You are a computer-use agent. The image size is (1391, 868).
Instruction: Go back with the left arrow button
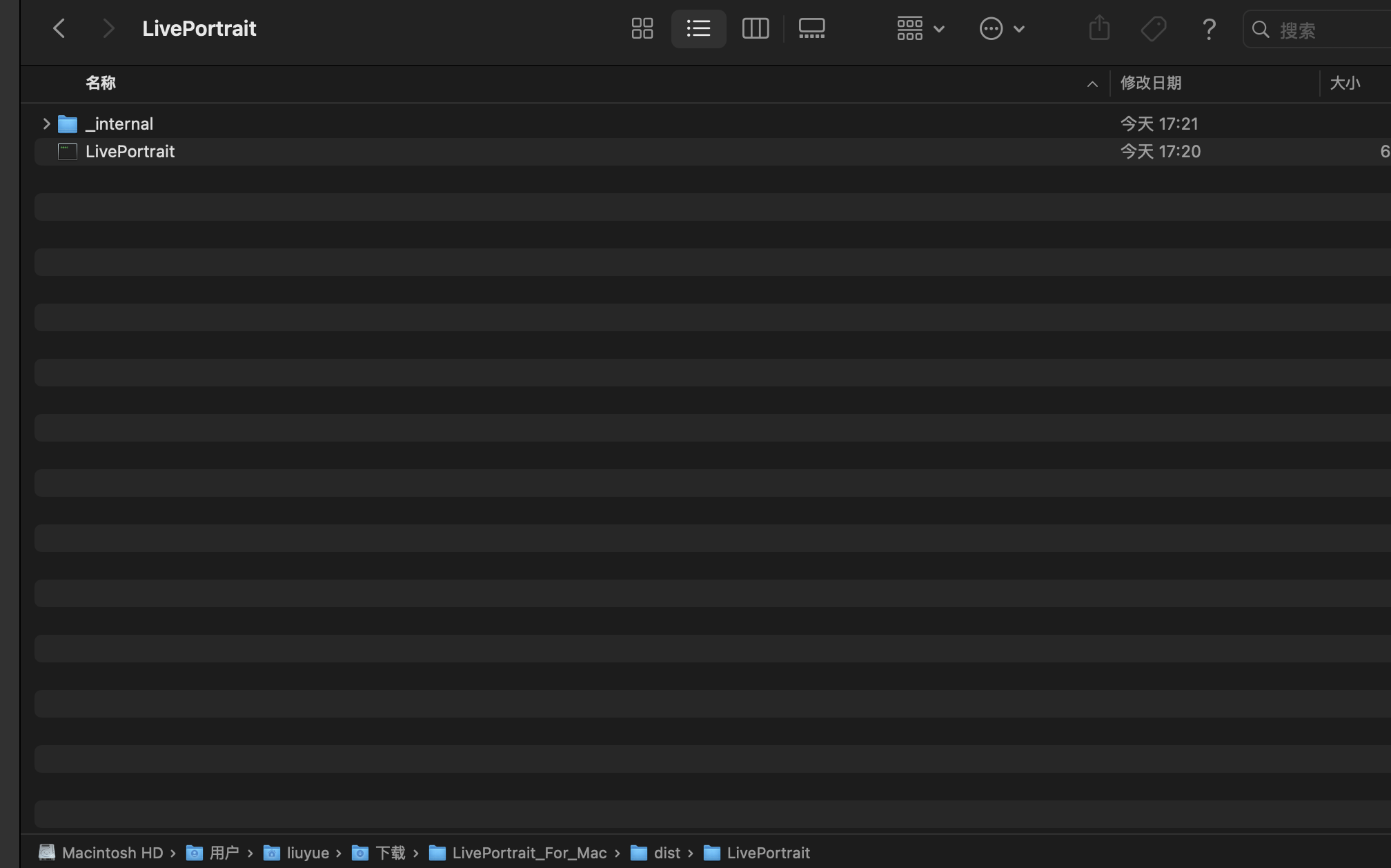59,28
